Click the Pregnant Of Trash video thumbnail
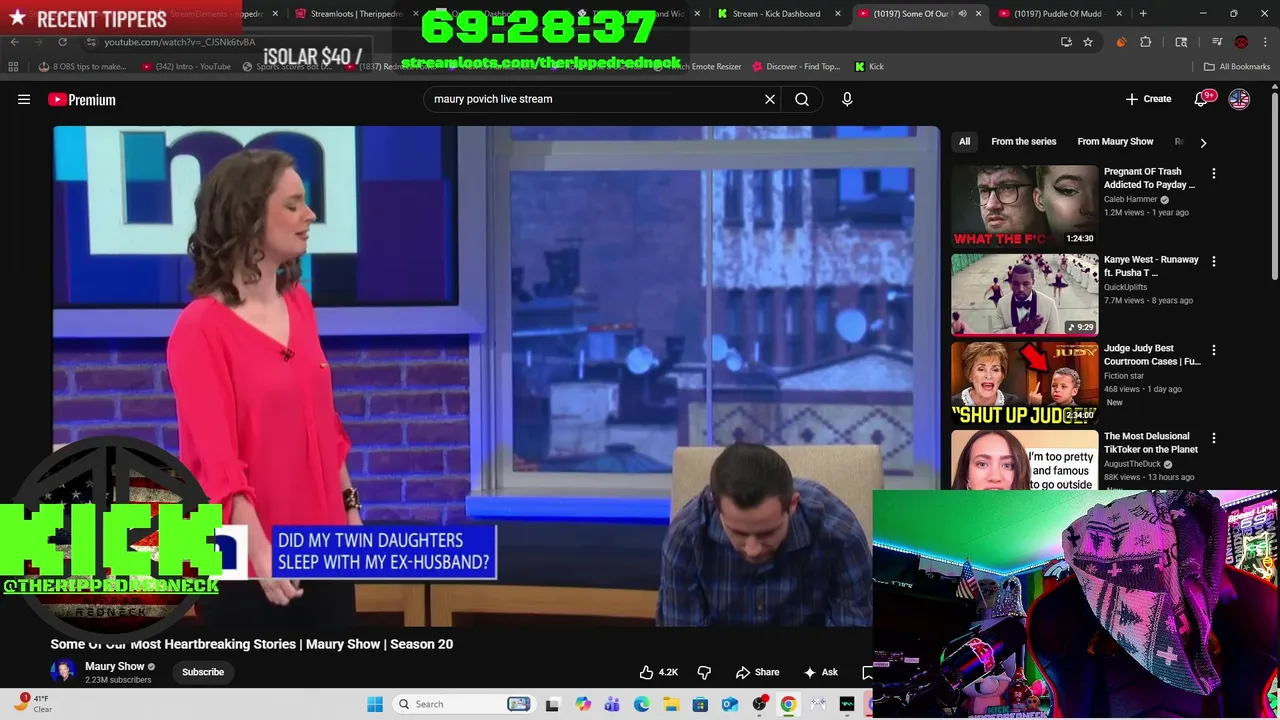The image size is (1280, 720). pyautogui.click(x=1024, y=205)
